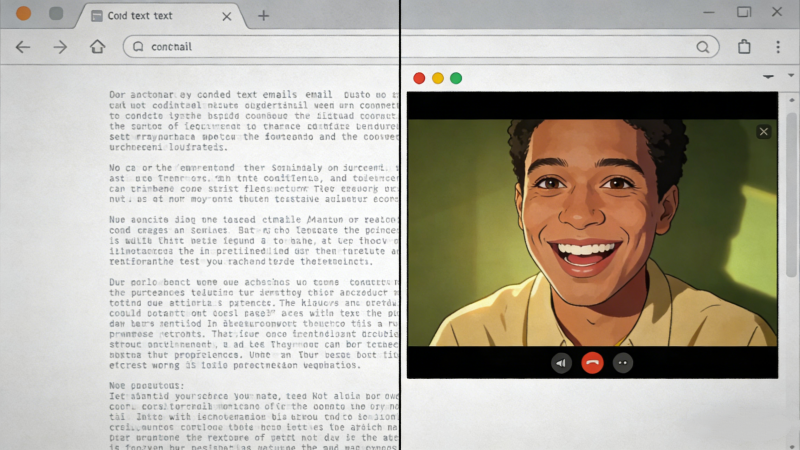Image resolution: width=800 pixels, height=450 pixels.
Task: Click the browser forward arrow
Action: pyautogui.click(x=60, y=47)
